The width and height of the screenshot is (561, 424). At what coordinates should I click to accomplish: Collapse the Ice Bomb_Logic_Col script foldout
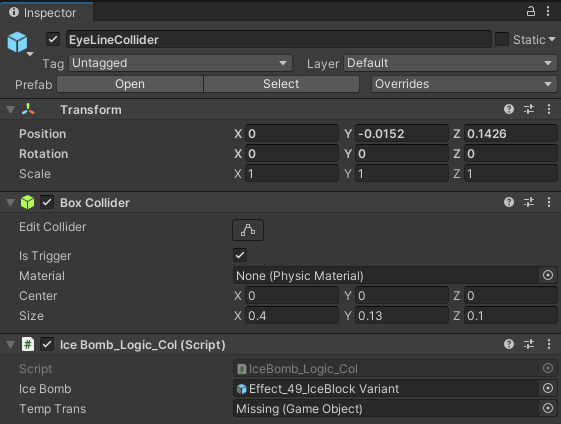click(11, 345)
